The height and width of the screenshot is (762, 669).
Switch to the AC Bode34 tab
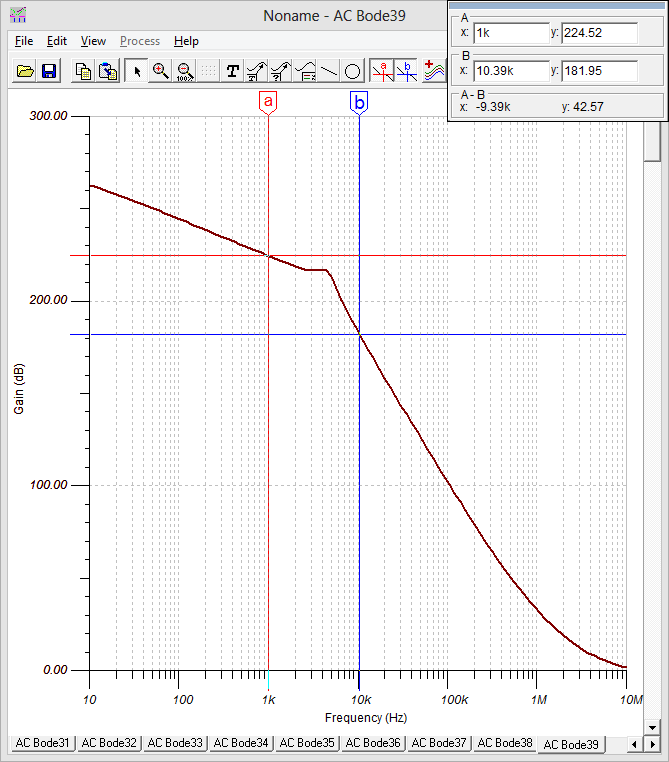241,743
